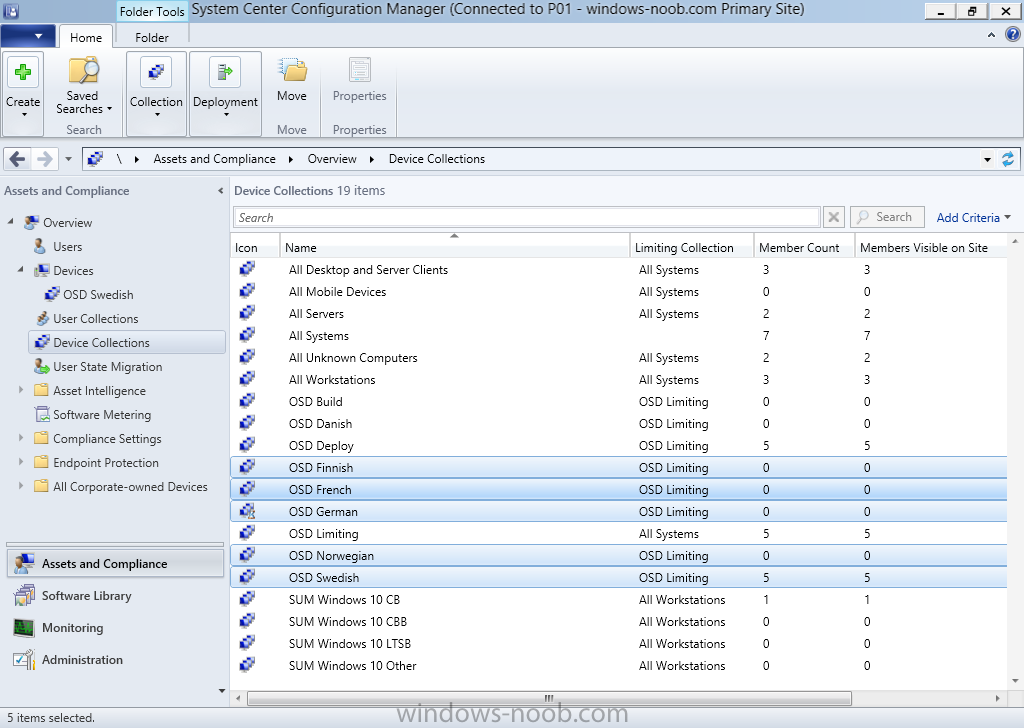Expand Compliance Settings folder arrow
The image size is (1024, 728).
[21, 437]
